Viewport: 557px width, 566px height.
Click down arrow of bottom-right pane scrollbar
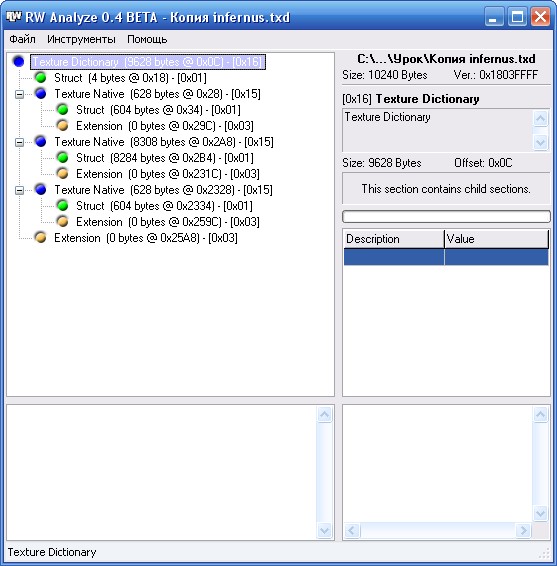pos(540,513)
